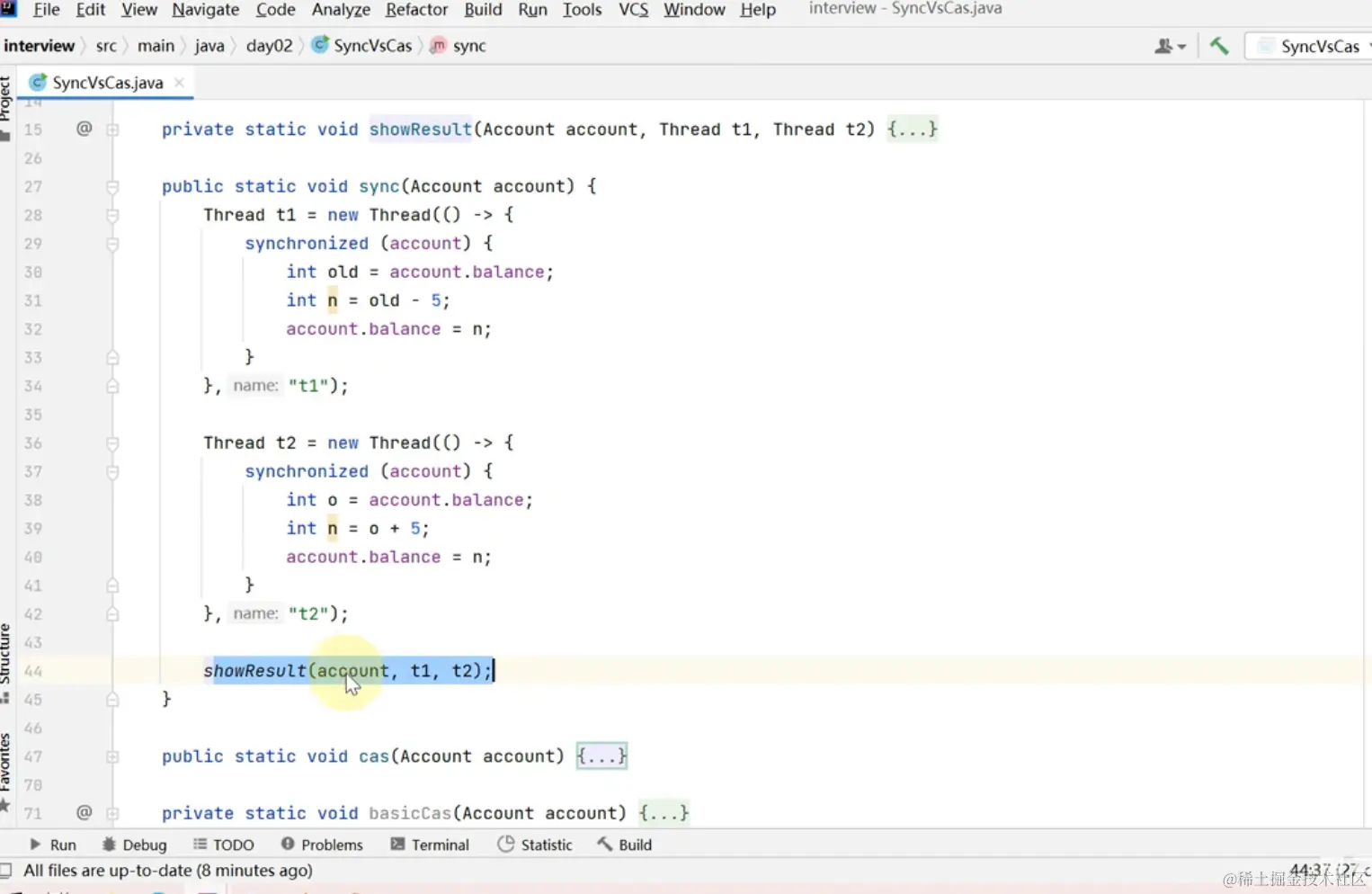
Task: Click the "t1" string literal on line 34
Action: [308, 386]
